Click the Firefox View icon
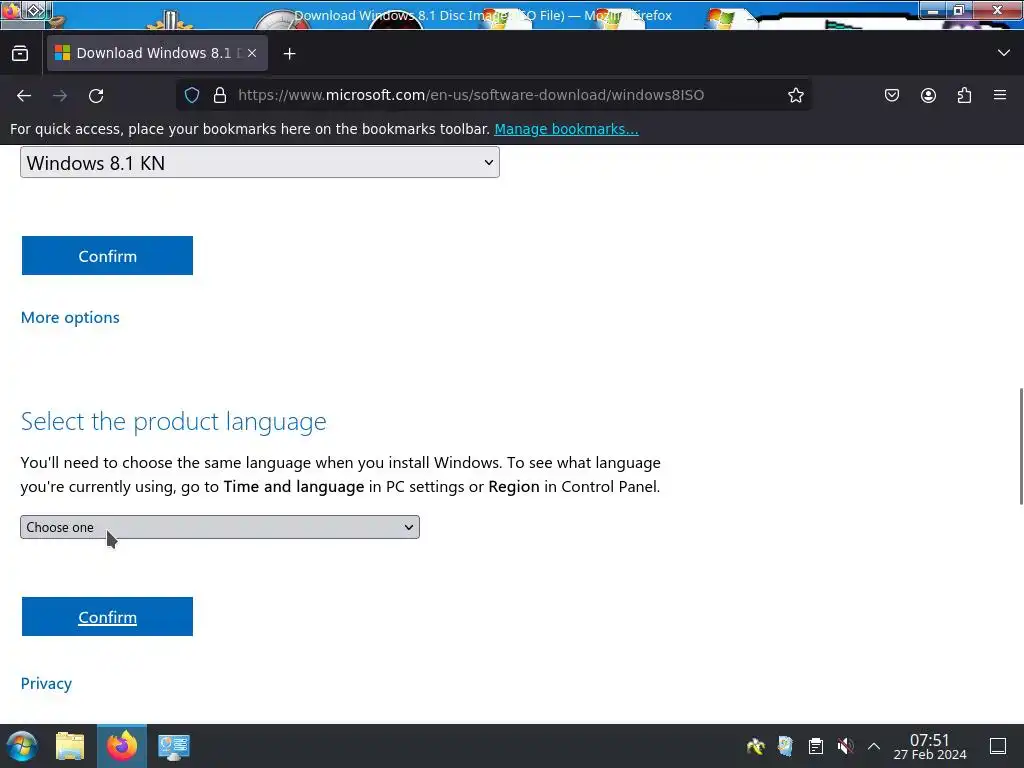Screen dimensions: 1024x768 pos(20,54)
